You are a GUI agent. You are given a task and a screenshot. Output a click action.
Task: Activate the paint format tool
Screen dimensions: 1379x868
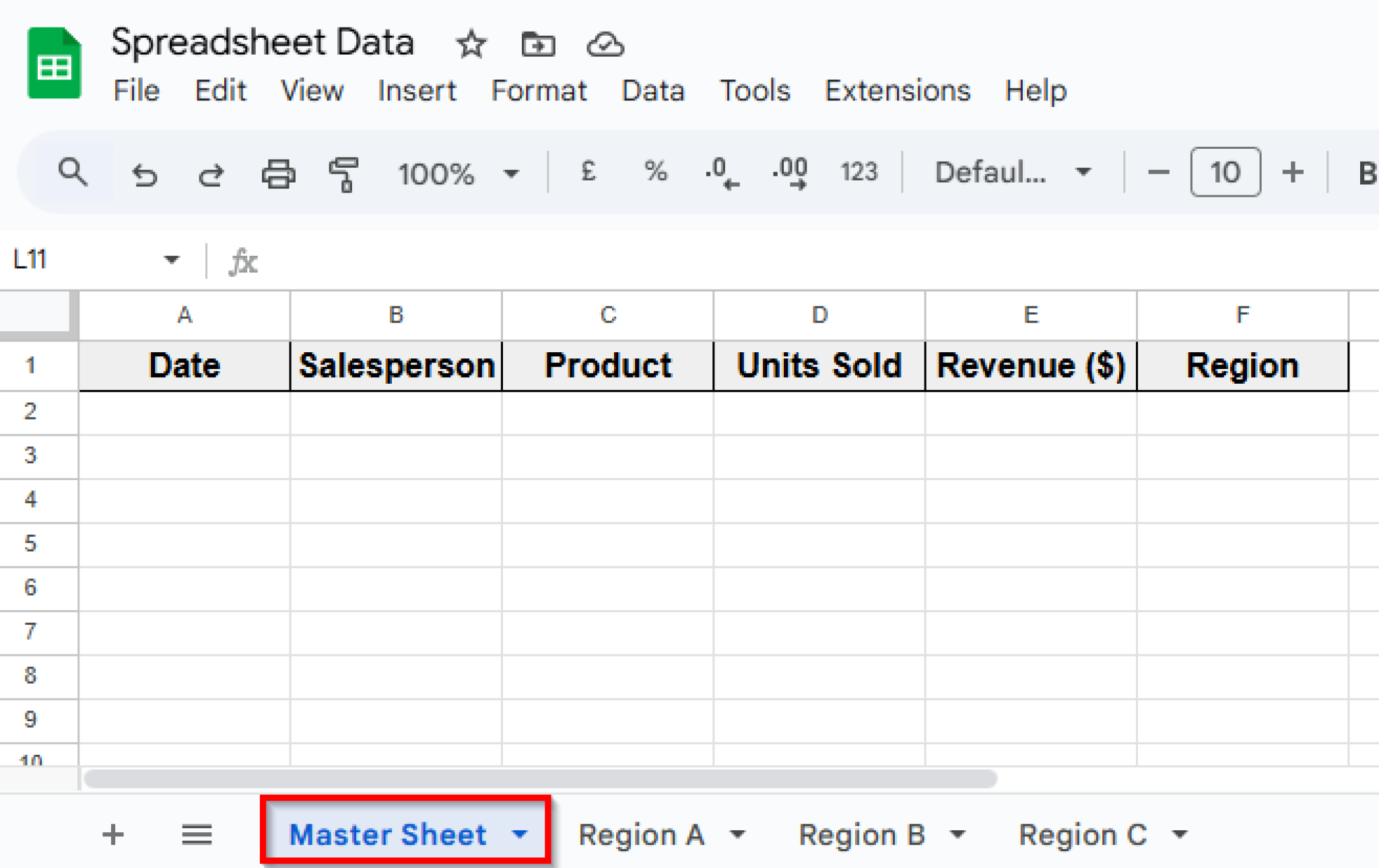pos(343,174)
